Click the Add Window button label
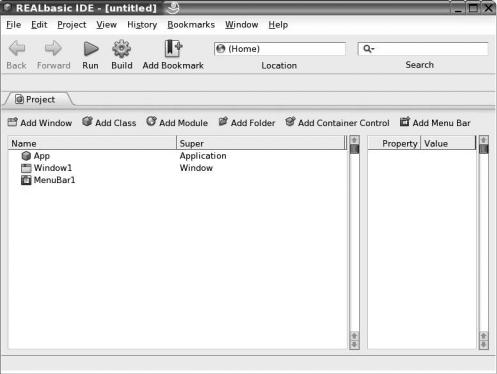This screenshot has width=497, height=374. (x=46, y=123)
